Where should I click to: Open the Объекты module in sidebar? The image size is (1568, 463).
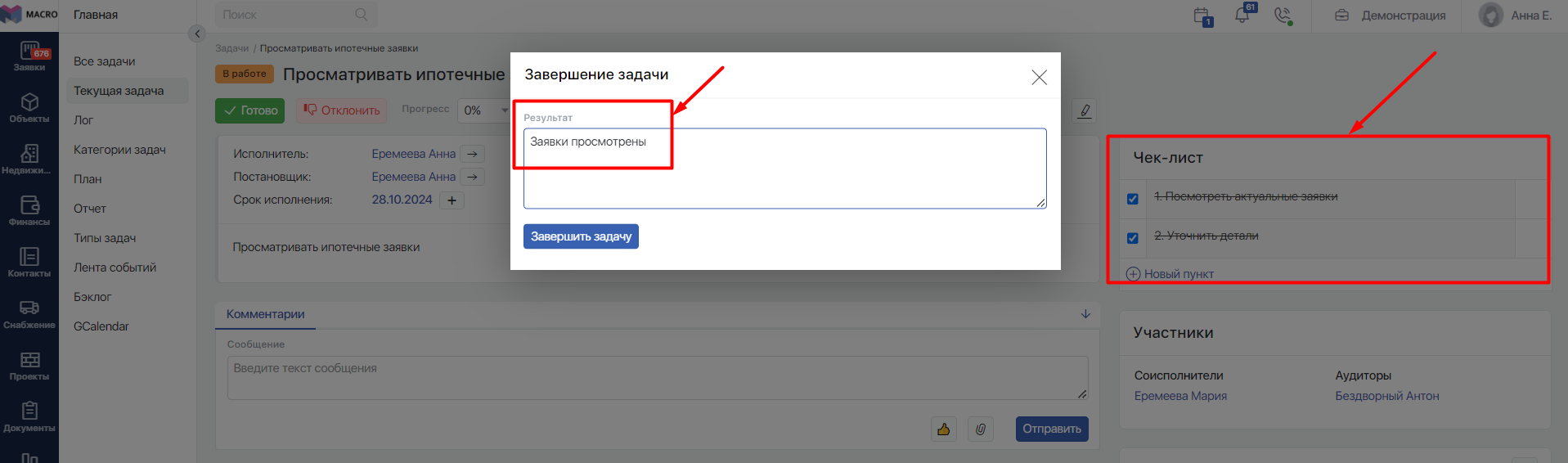point(29,107)
